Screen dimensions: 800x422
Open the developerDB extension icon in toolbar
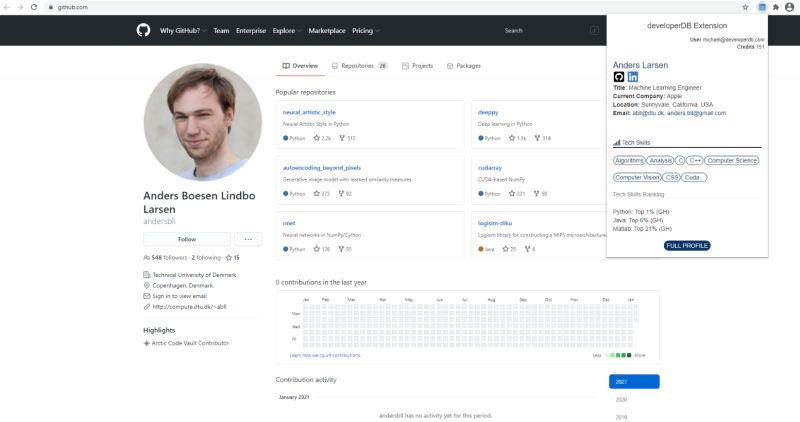pos(762,7)
